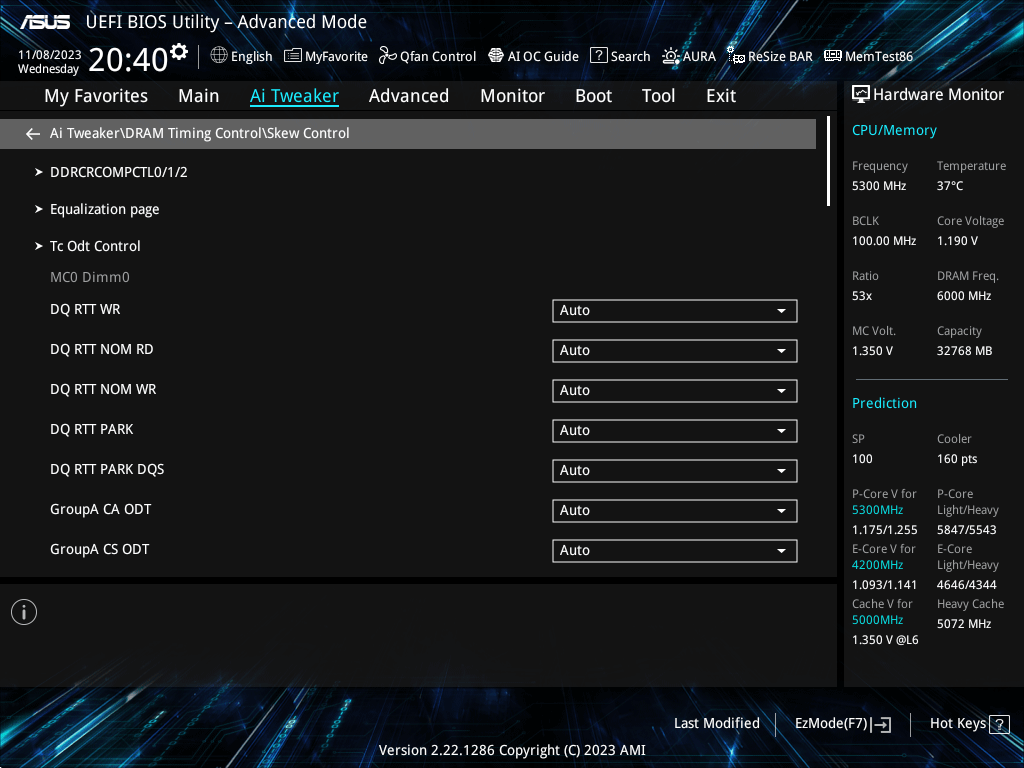Open the Exit tab
Screen dimensions: 1024x768
[721, 96]
